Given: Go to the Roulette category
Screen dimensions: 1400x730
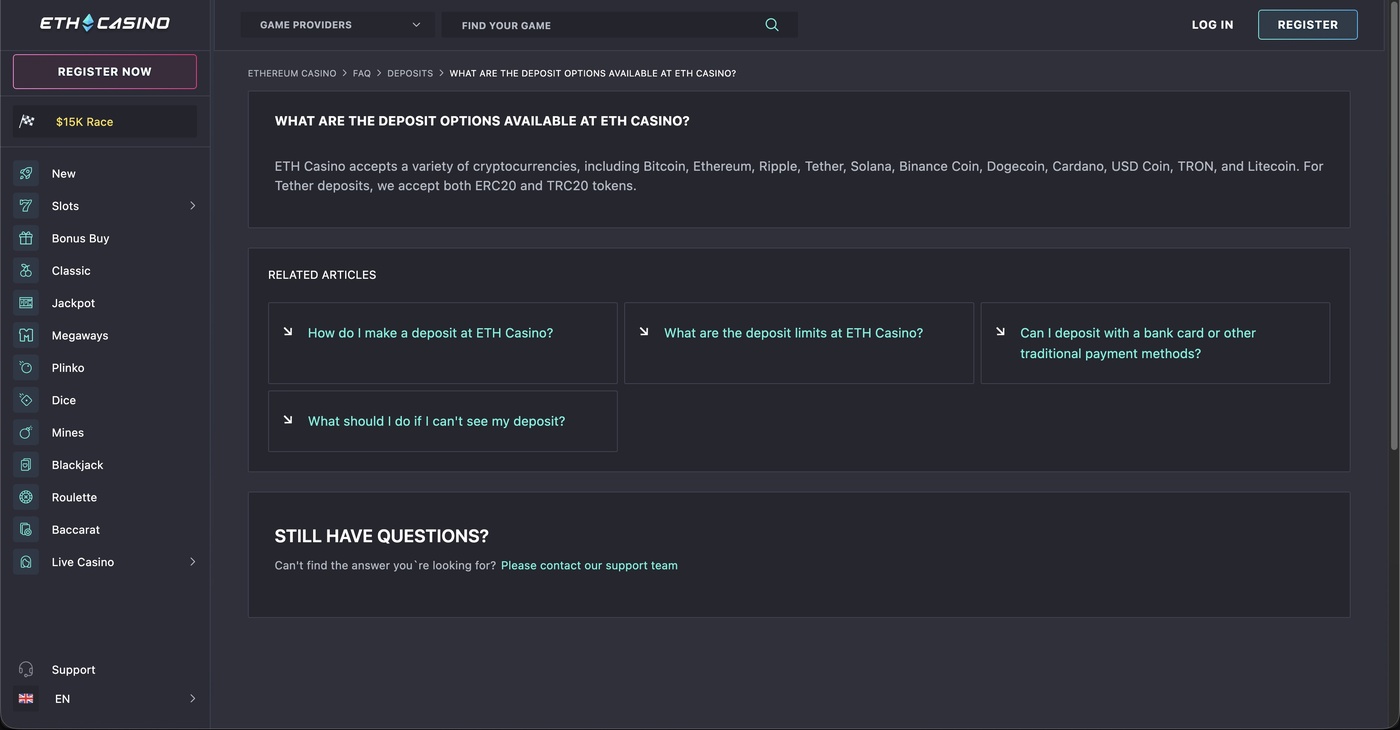Looking at the screenshot, I should pyautogui.click(x=74, y=498).
